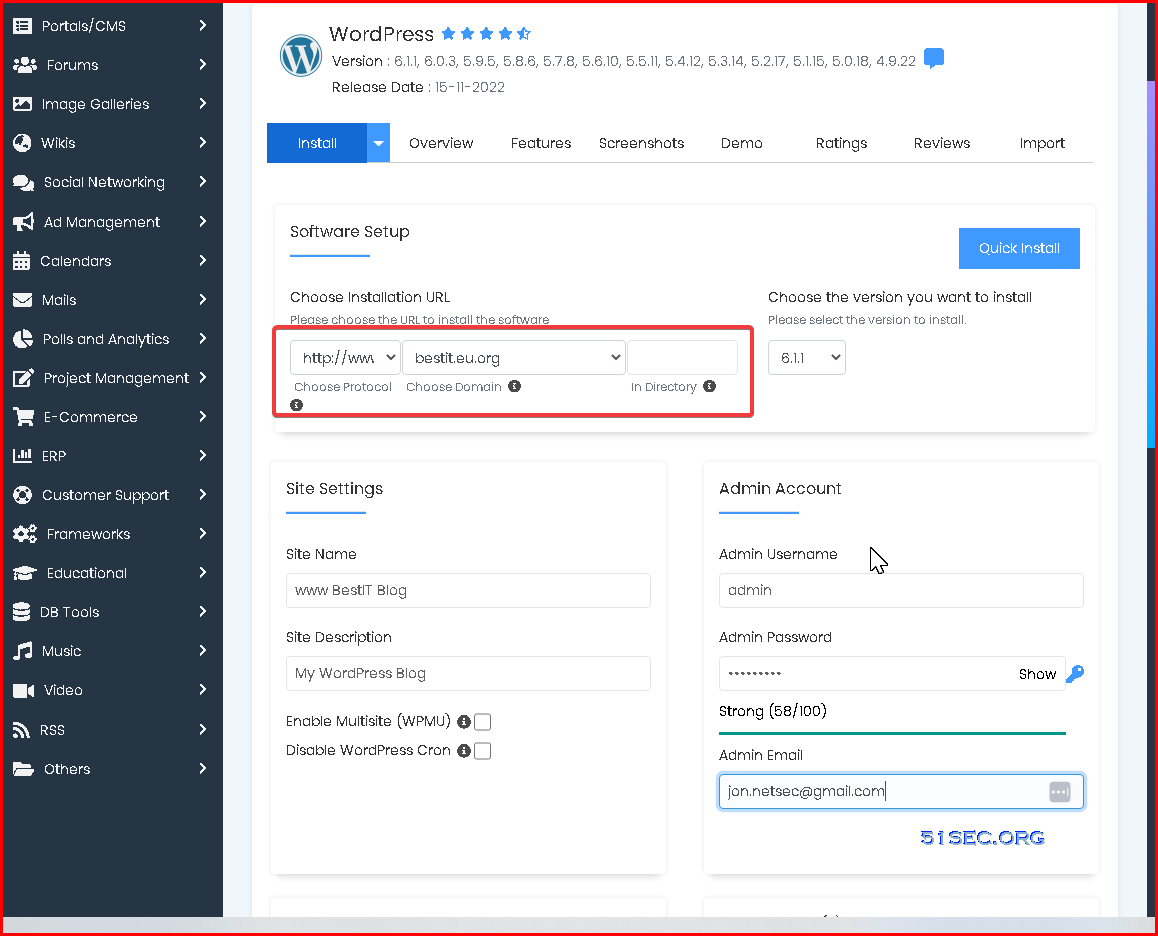Open the Choose Domain dropdown

514,358
